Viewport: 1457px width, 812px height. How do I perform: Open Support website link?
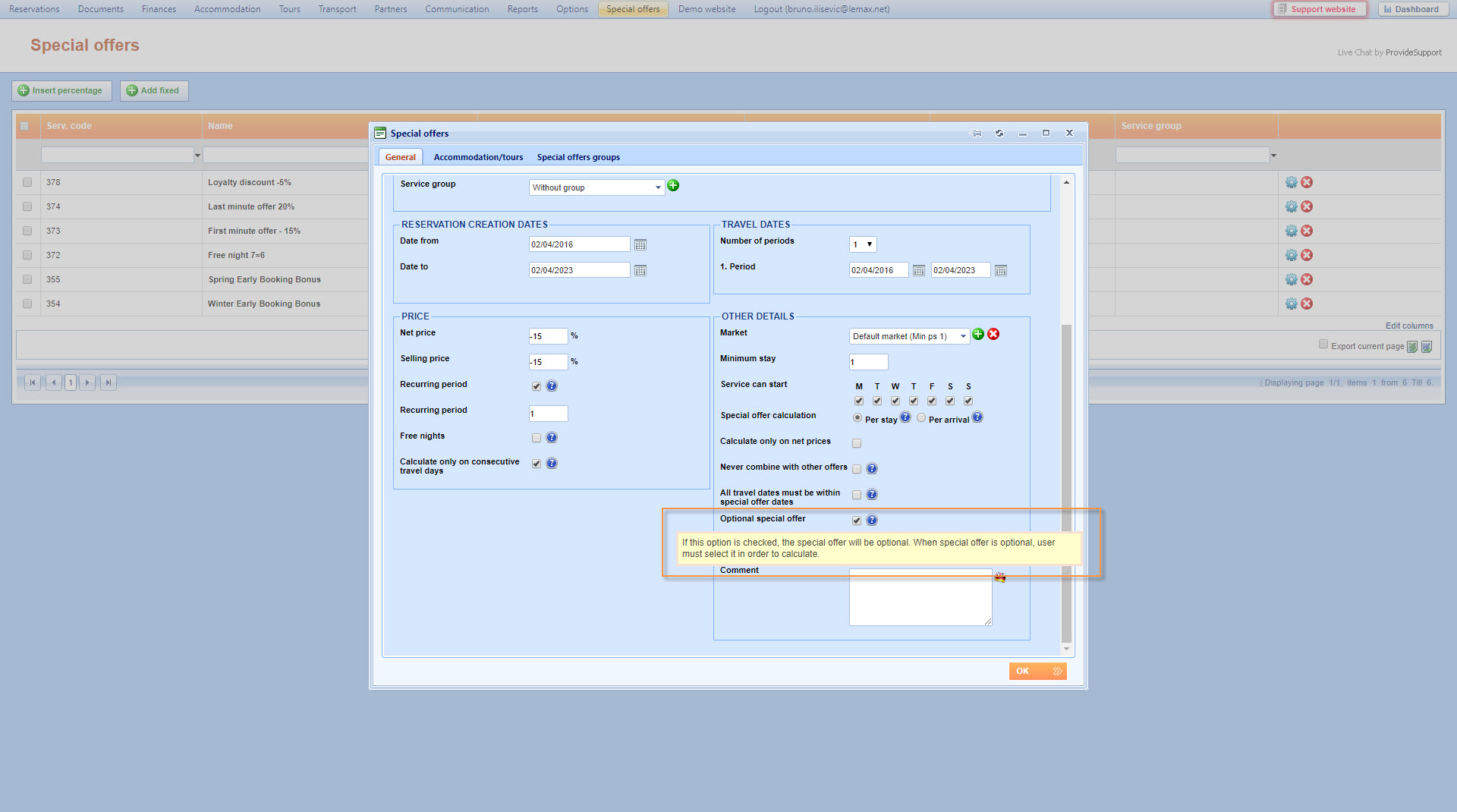coord(1320,9)
